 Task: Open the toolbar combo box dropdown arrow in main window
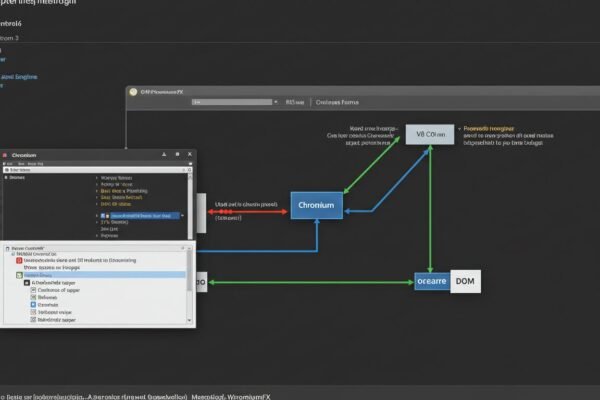(x=276, y=102)
